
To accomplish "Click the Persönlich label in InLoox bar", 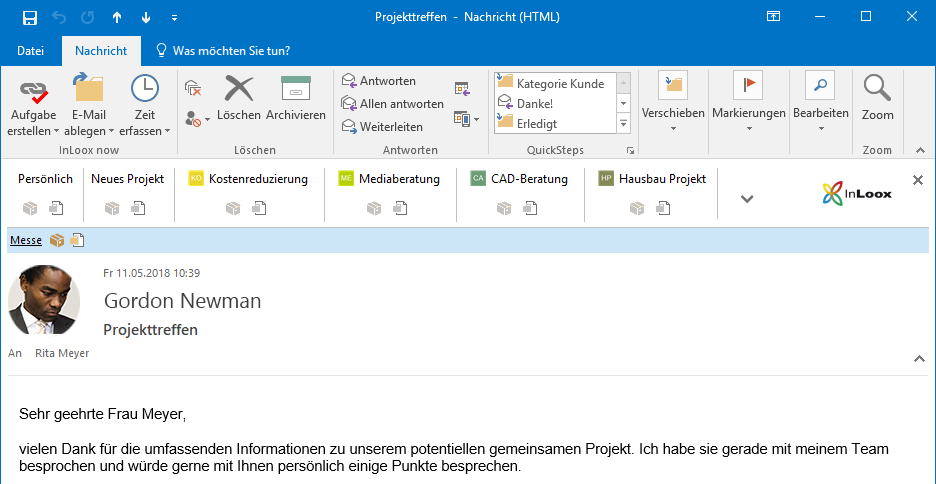I will coord(45,178).
